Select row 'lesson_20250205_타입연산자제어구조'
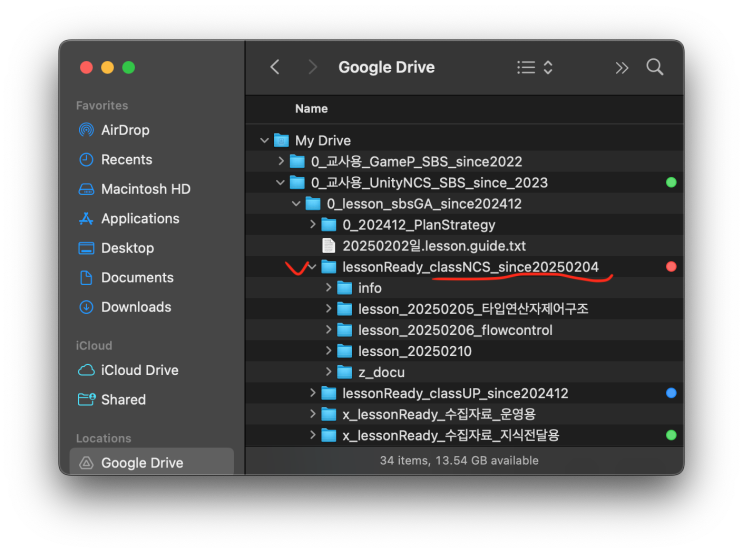The image size is (743, 553). click(x=464, y=309)
